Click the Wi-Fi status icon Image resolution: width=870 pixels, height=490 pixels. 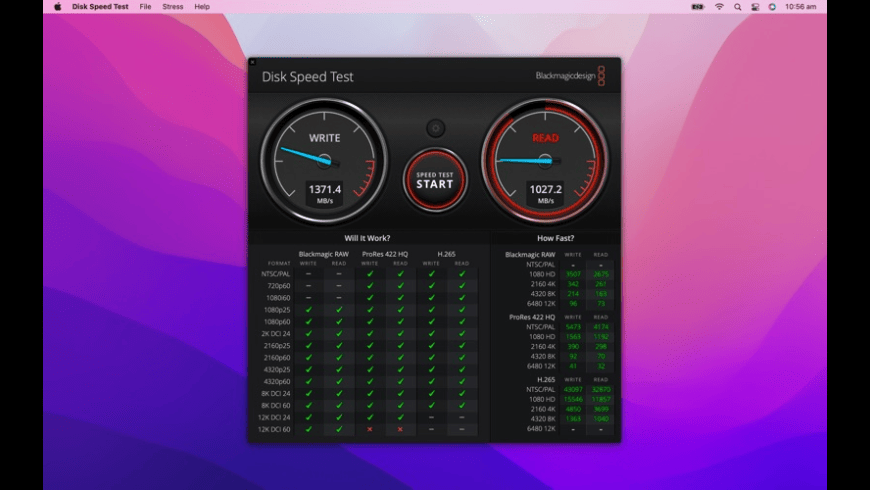click(x=719, y=7)
